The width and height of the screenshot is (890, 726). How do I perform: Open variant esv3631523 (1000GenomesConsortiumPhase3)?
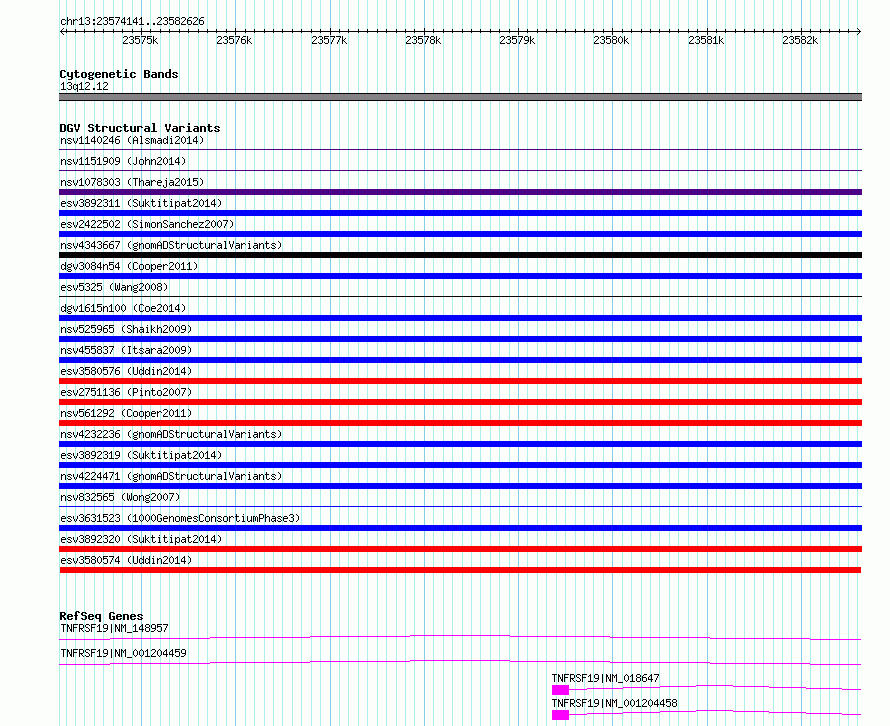pyautogui.click(x=180, y=518)
